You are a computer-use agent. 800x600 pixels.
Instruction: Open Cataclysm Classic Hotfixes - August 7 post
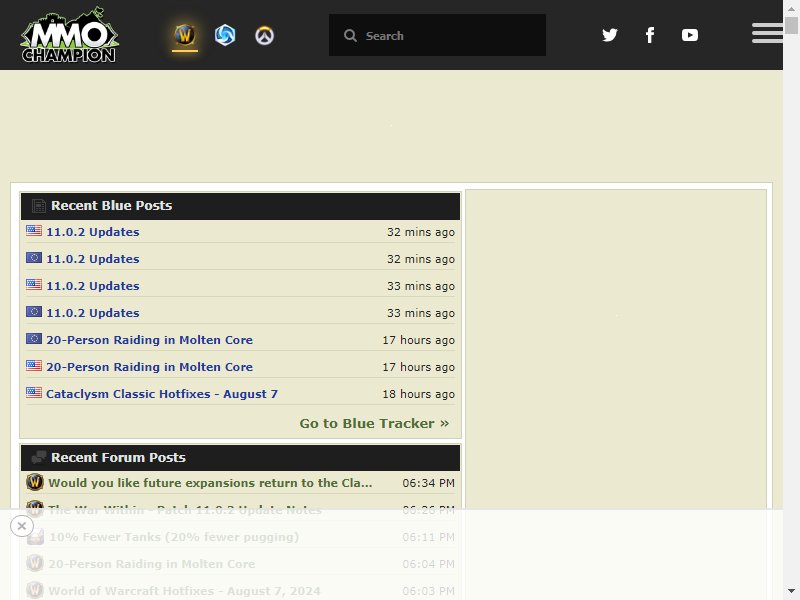[x=162, y=394]
